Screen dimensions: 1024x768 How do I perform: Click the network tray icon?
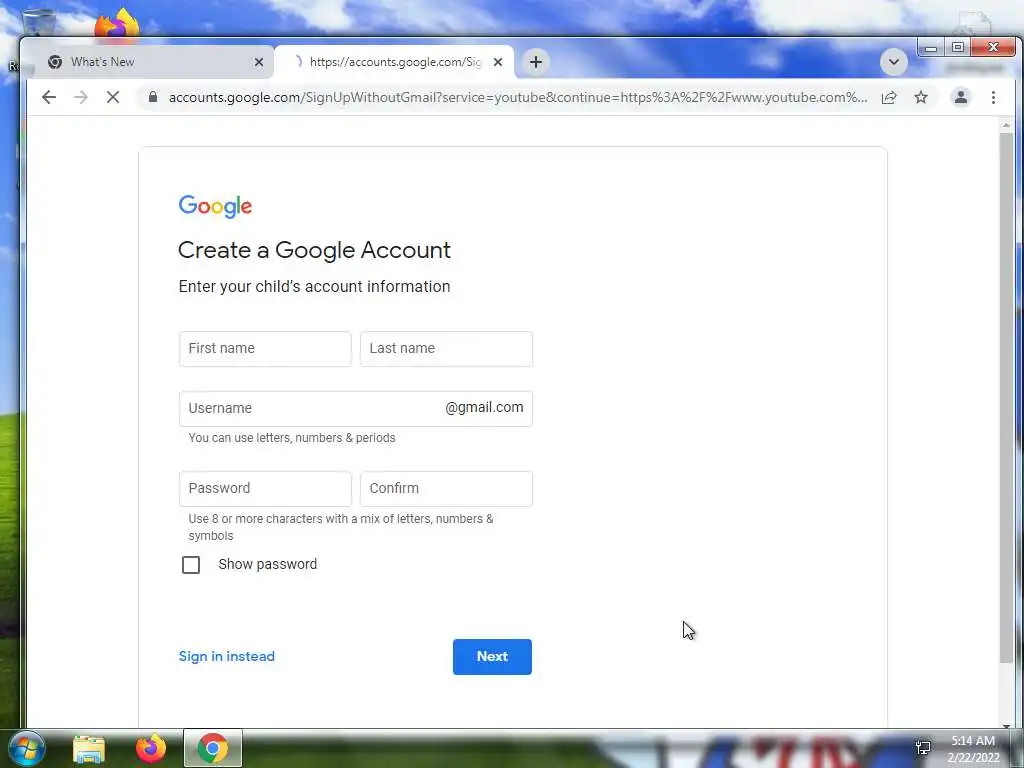923,748
